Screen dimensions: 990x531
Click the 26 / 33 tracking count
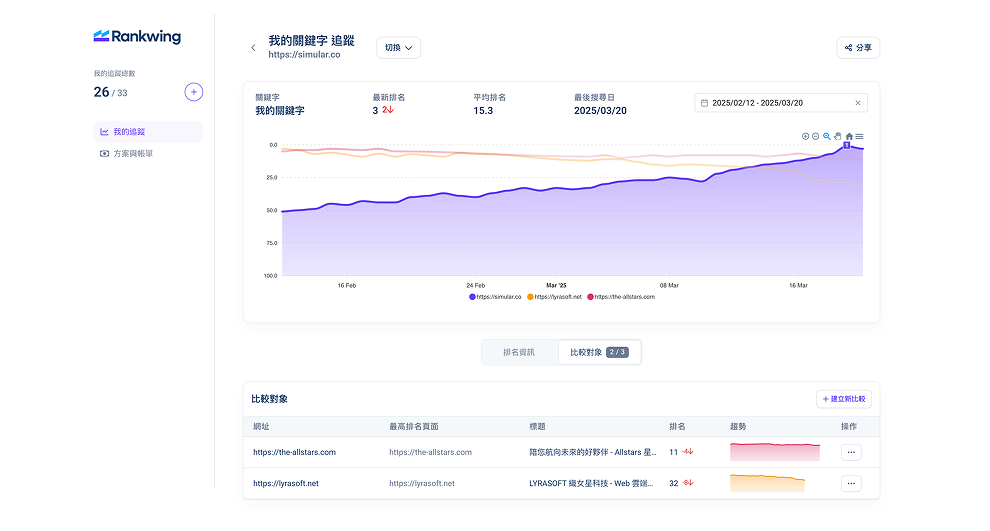point(110,92)
